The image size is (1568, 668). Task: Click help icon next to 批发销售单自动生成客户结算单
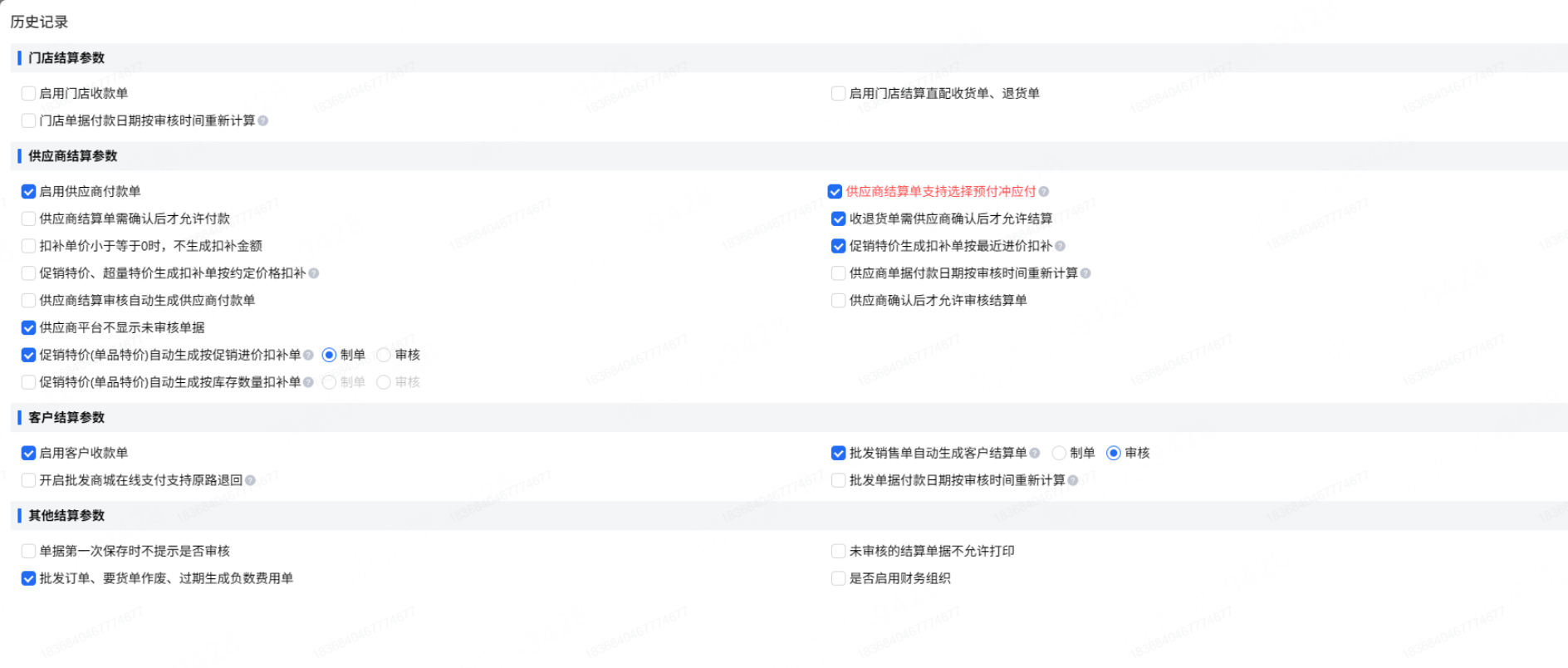click(1035, 454)
